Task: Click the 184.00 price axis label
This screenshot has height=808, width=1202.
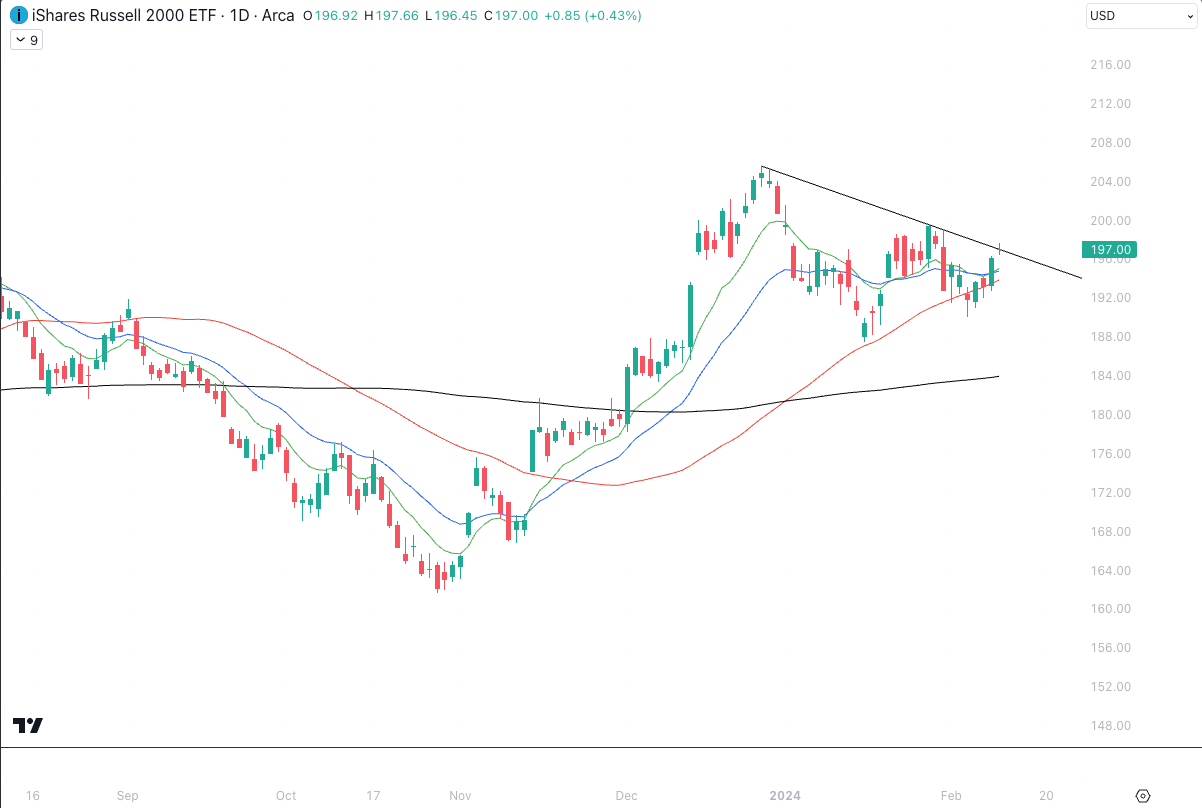Action: point(1110,376)
